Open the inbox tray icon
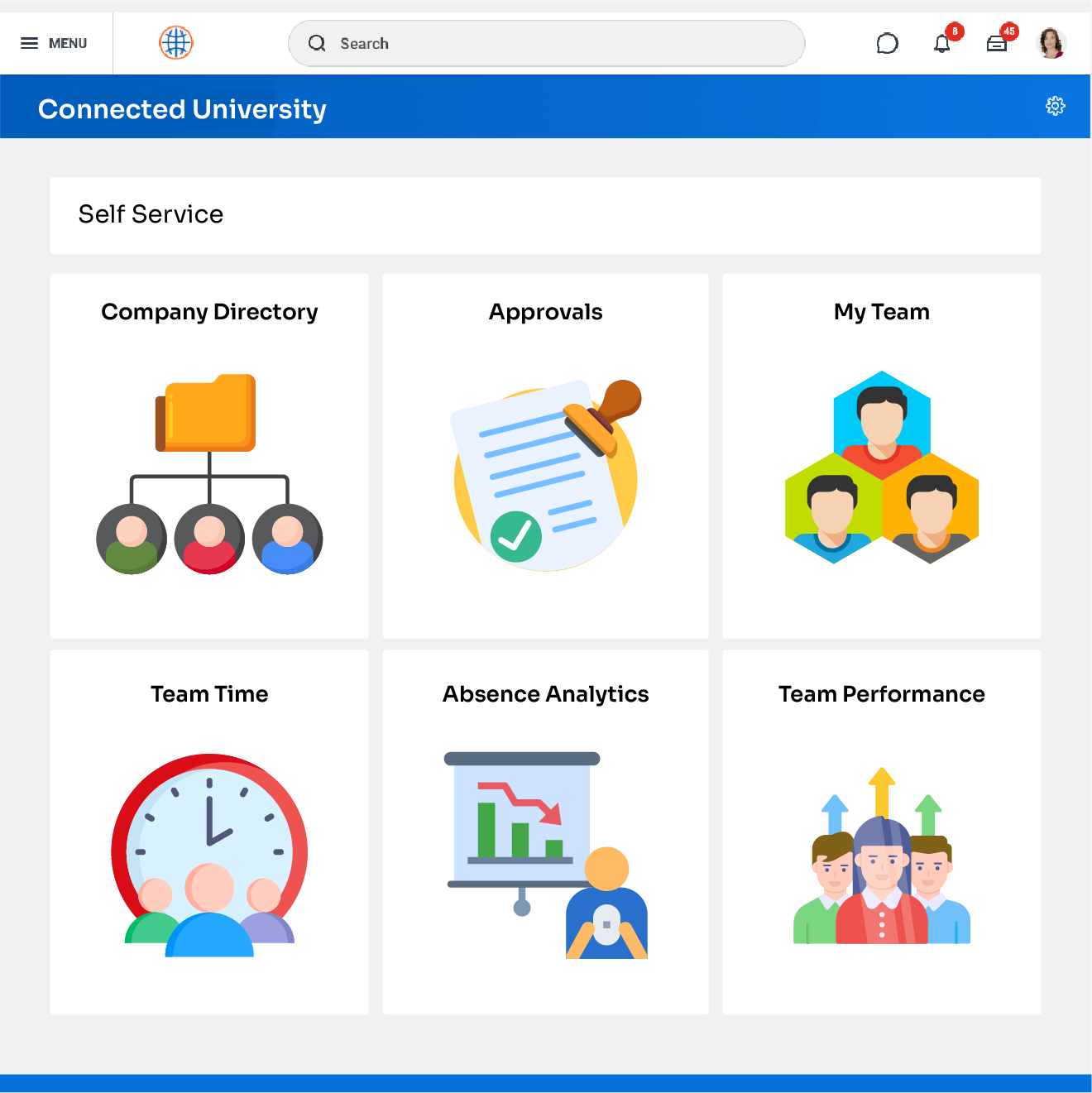 (997, 44)
